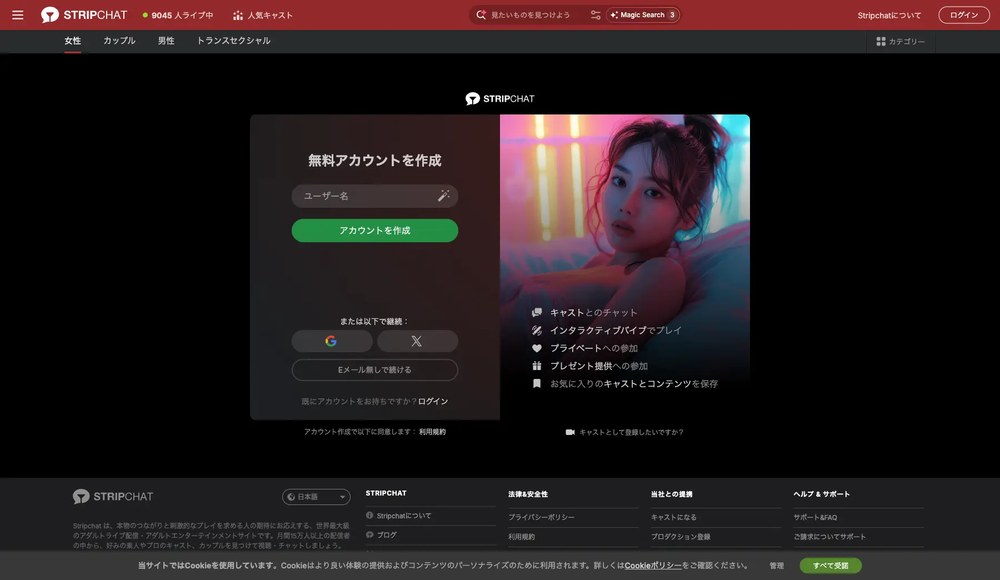
Task: Select the カップル tab
Action: click(119, 41)
